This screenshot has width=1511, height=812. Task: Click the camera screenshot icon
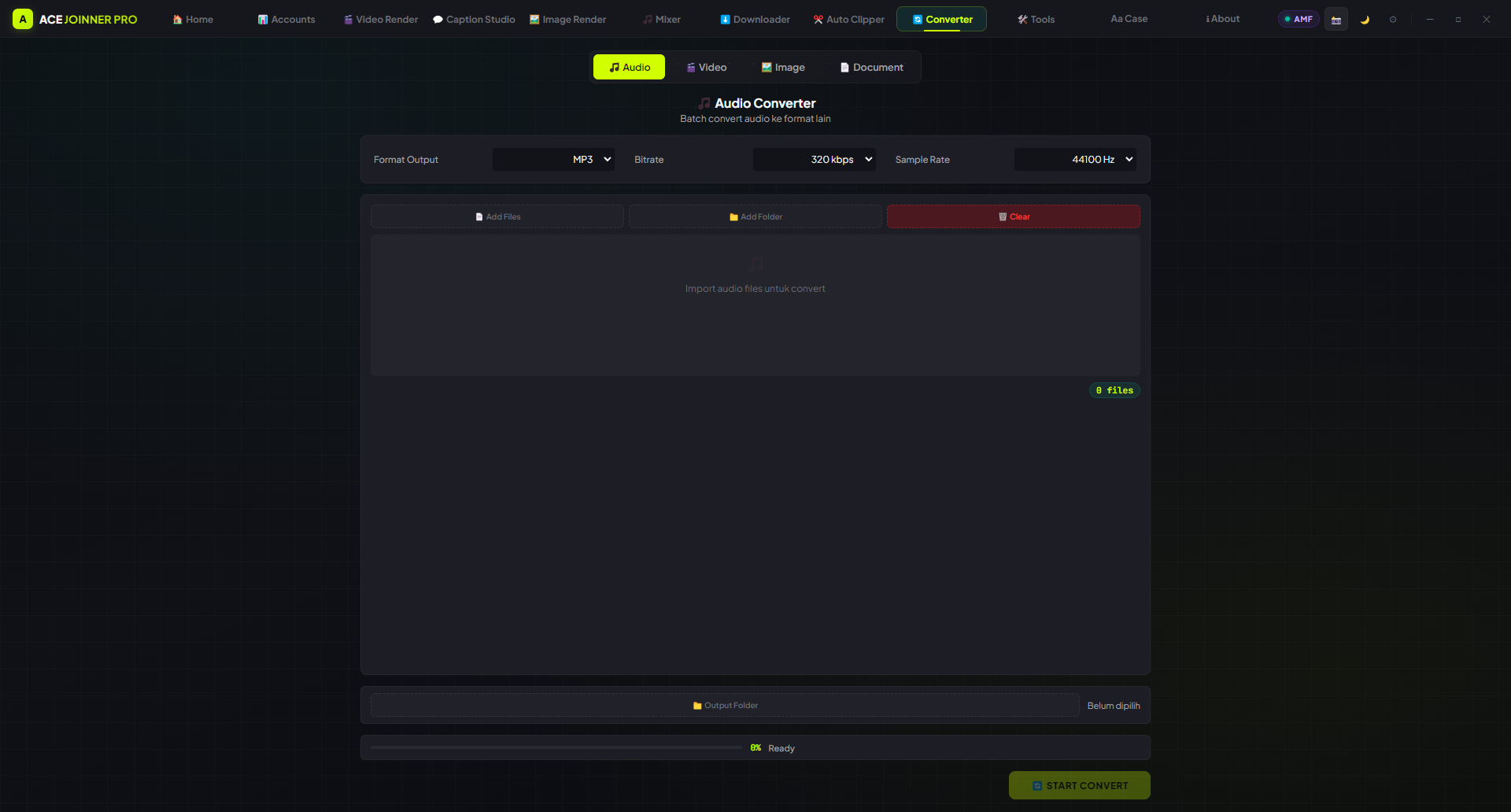coord(1336,19)
